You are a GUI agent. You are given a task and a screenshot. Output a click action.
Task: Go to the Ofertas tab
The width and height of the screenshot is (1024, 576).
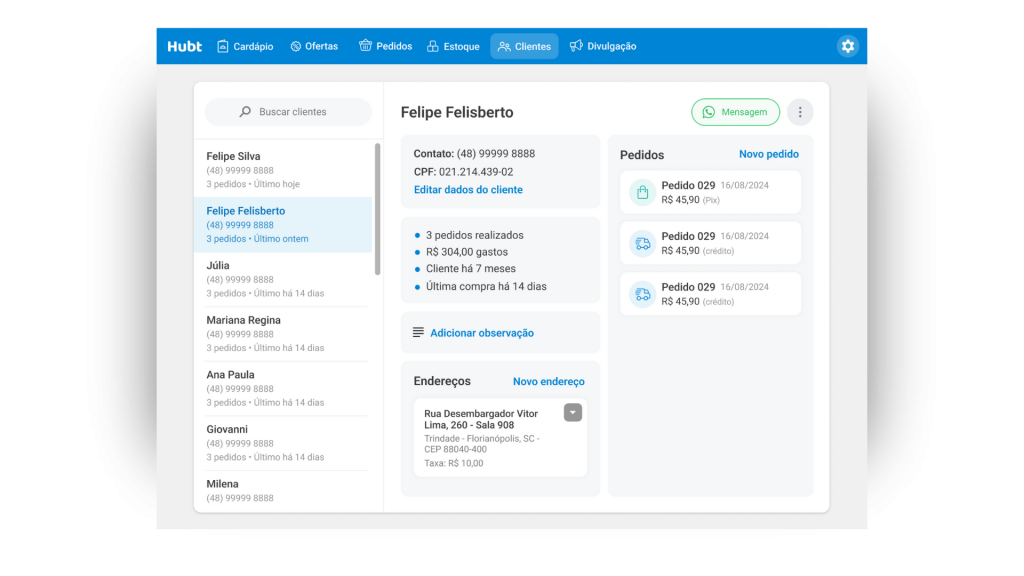coord(314,46)
